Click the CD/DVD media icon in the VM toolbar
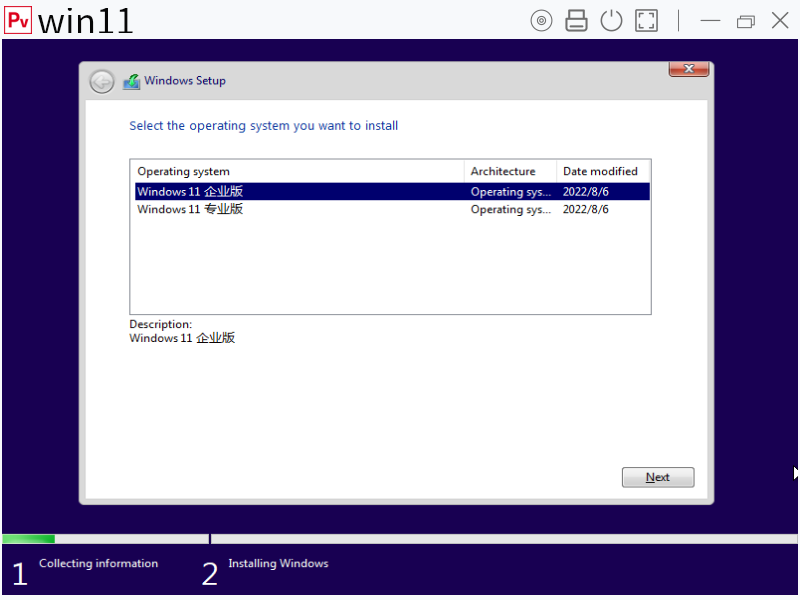800x600 pixels. click(541, 21)
